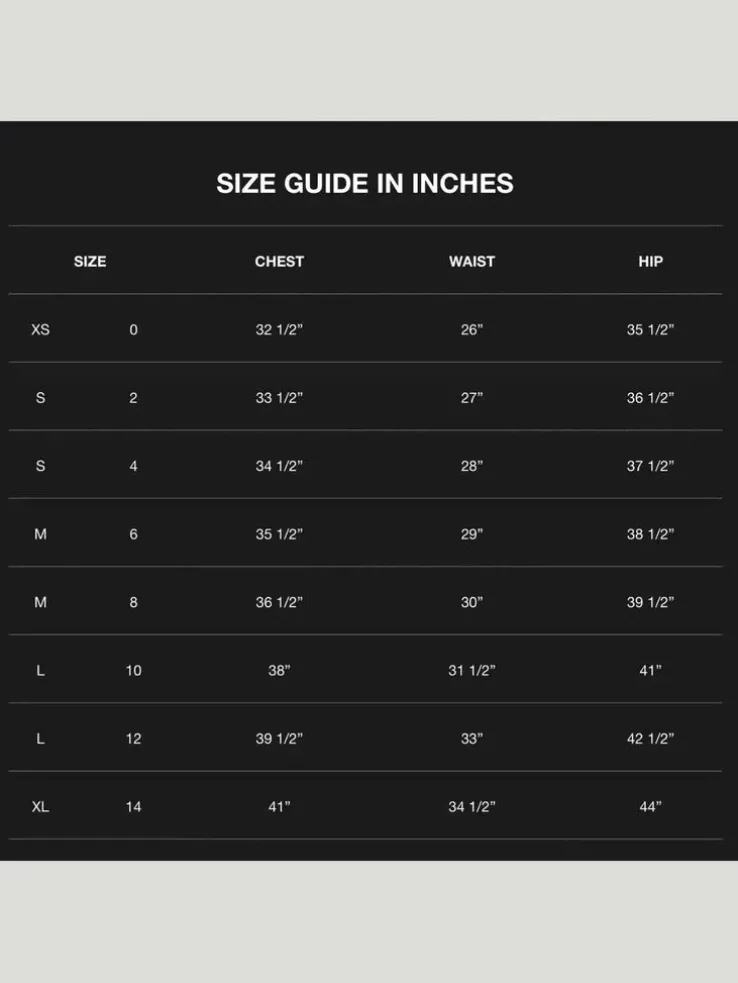Click the 44" hip measurement
Viewport: 738px width, 983px height.
pyautogui.click(x=650, y=807)
